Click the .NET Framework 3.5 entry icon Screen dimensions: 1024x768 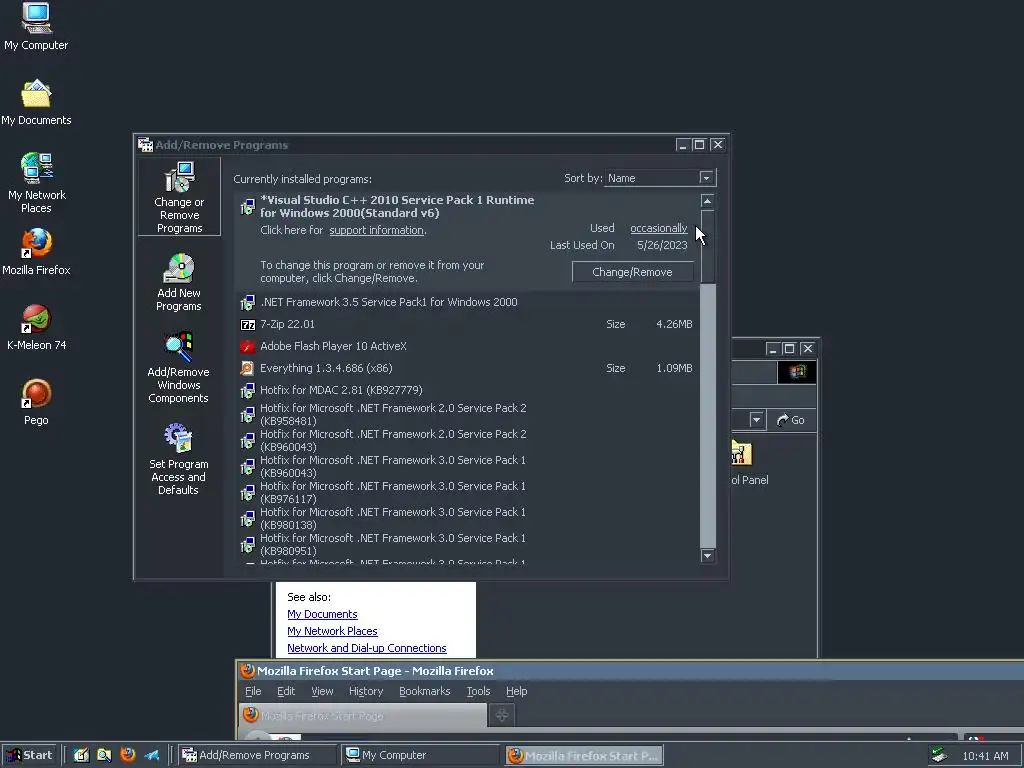point(248,302)
